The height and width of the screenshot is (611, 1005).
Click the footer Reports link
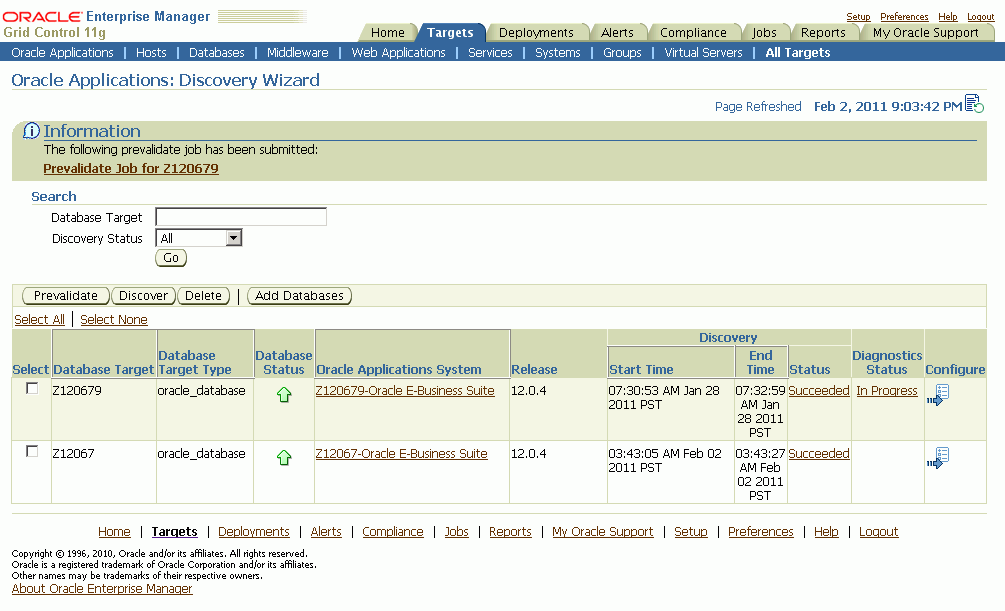(x=510, y=531)
